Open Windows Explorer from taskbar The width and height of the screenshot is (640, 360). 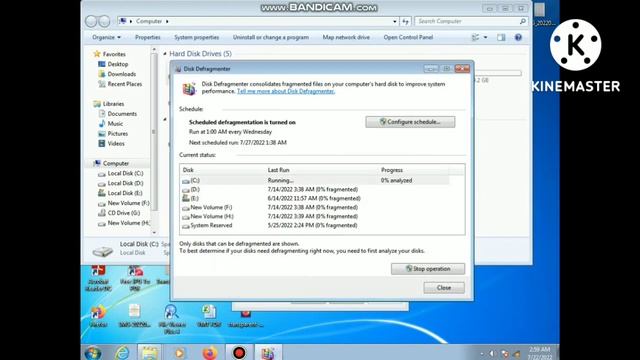pyautogui.click(x=149, y=353)
